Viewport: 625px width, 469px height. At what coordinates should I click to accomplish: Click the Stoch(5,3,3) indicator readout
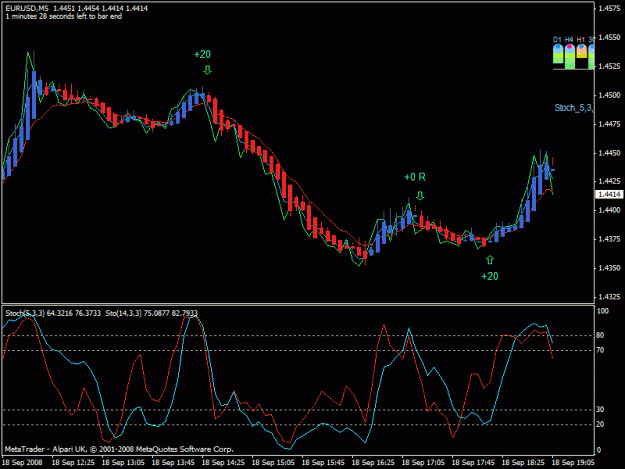[53, 314]
